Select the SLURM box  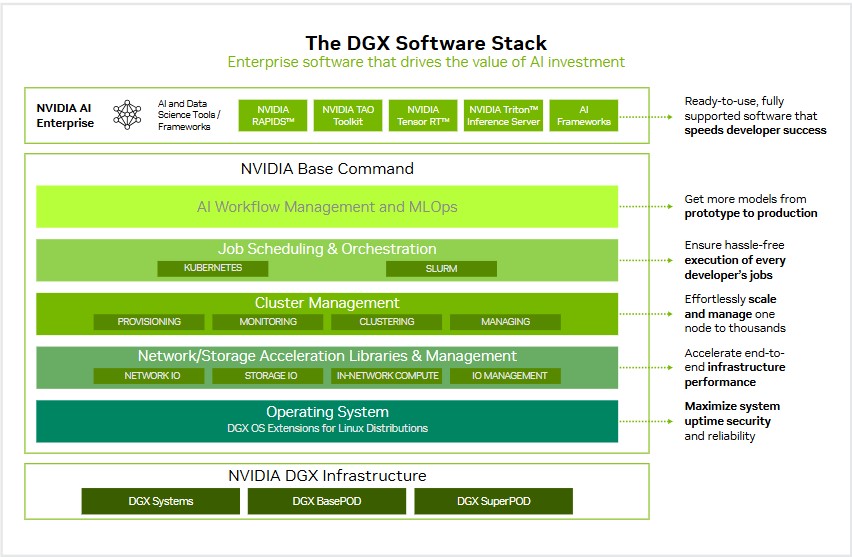[x=441, y=268]
